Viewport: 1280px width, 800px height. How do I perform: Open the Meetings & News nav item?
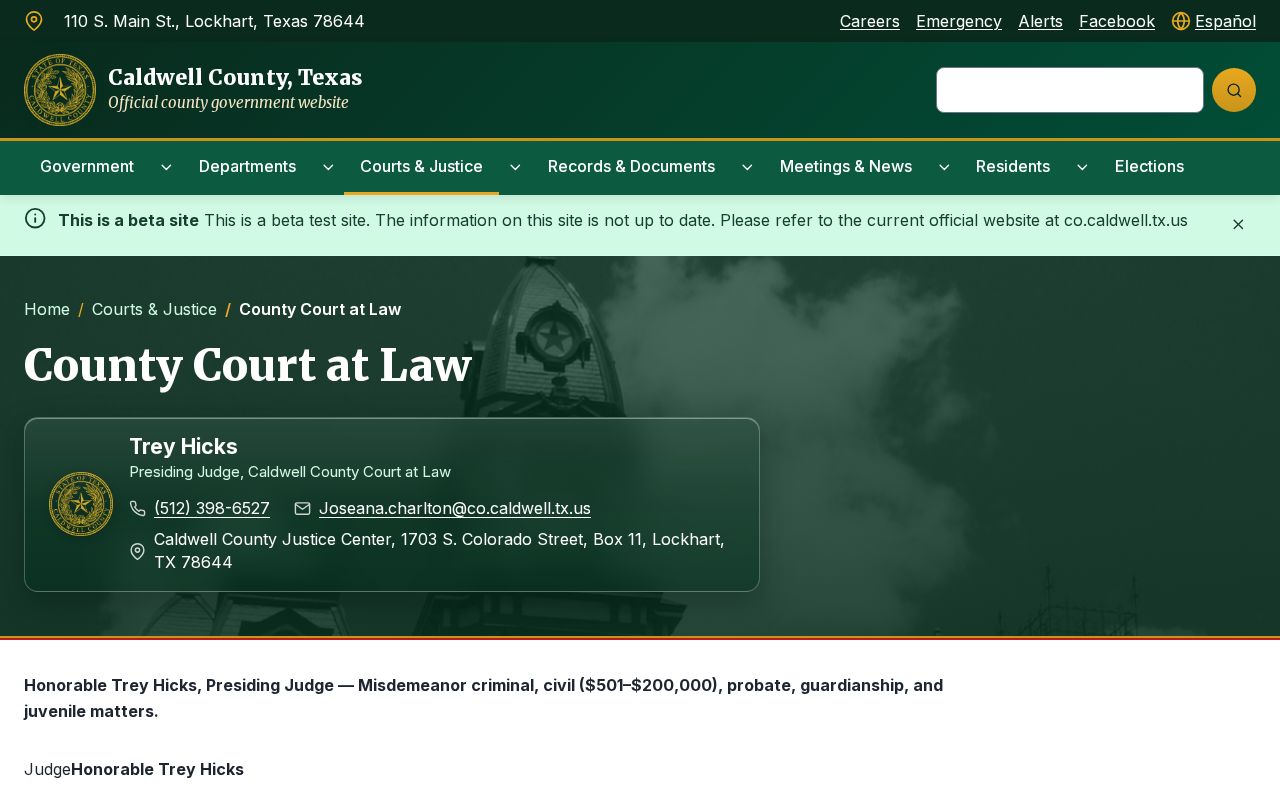846,166
